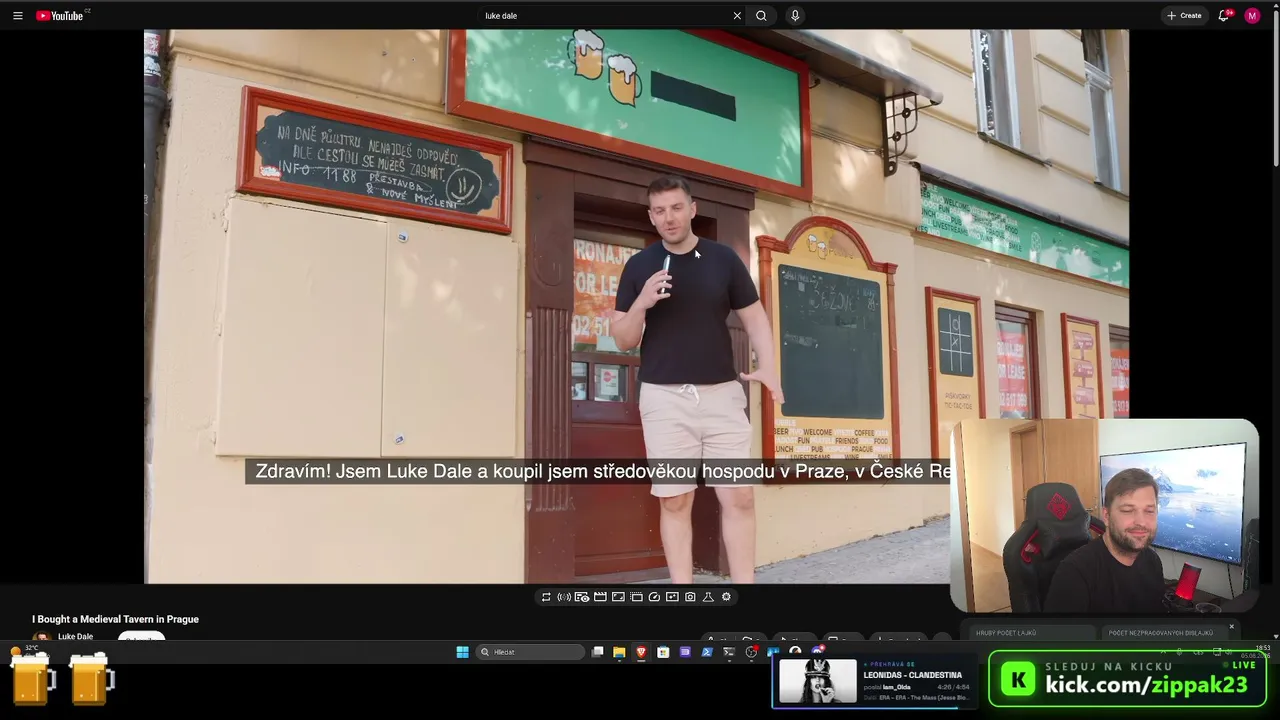Open the playback speed gauge icon

coord(654,597)
